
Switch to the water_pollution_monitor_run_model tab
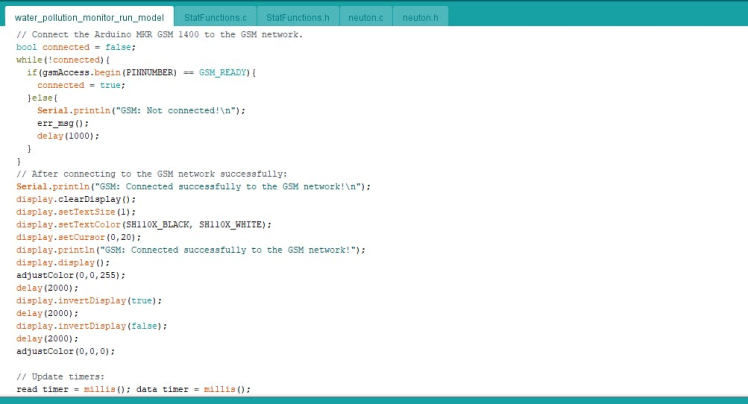(89, 18)
